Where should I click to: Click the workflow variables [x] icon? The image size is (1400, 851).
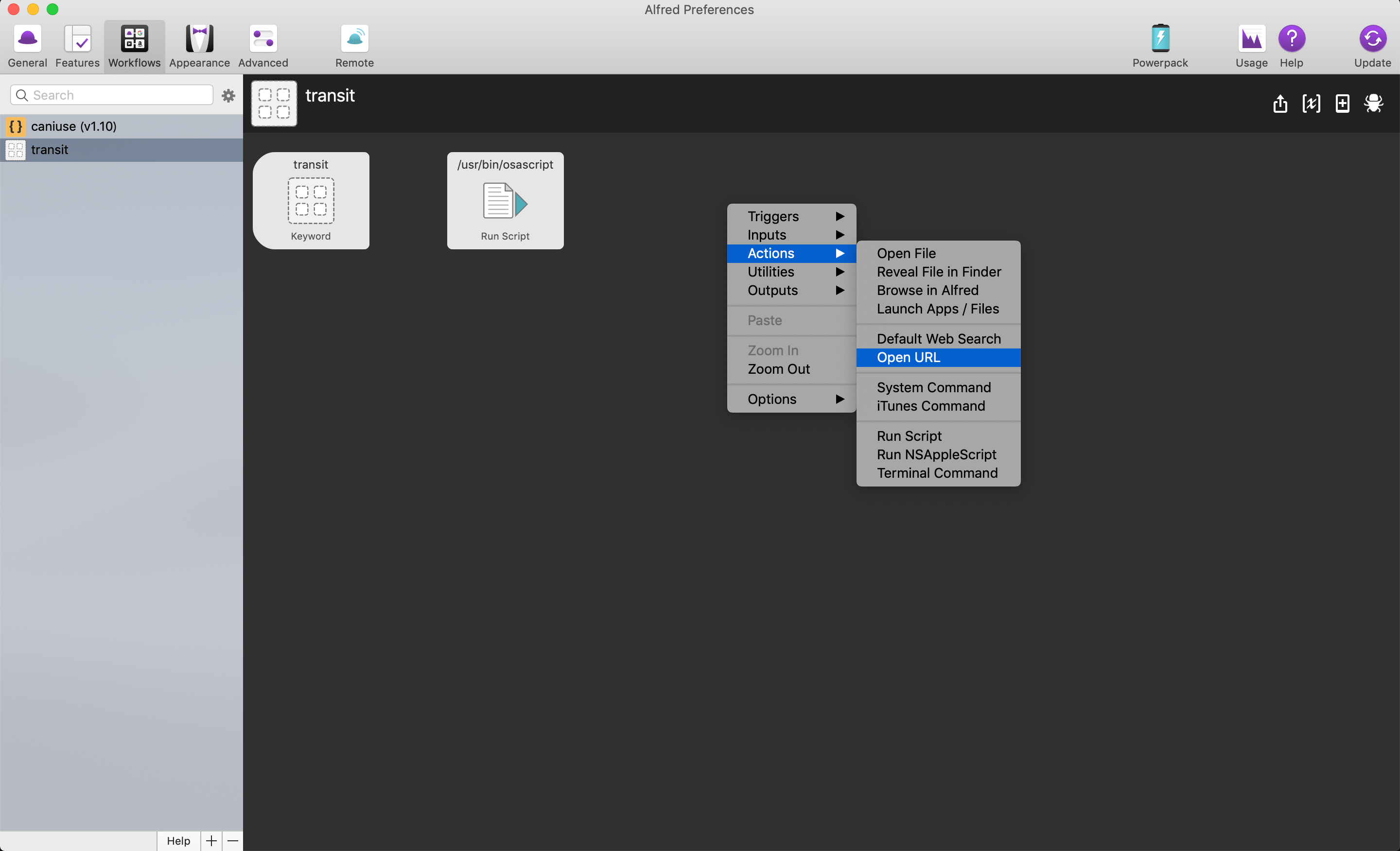click(x=1311, y=104)
